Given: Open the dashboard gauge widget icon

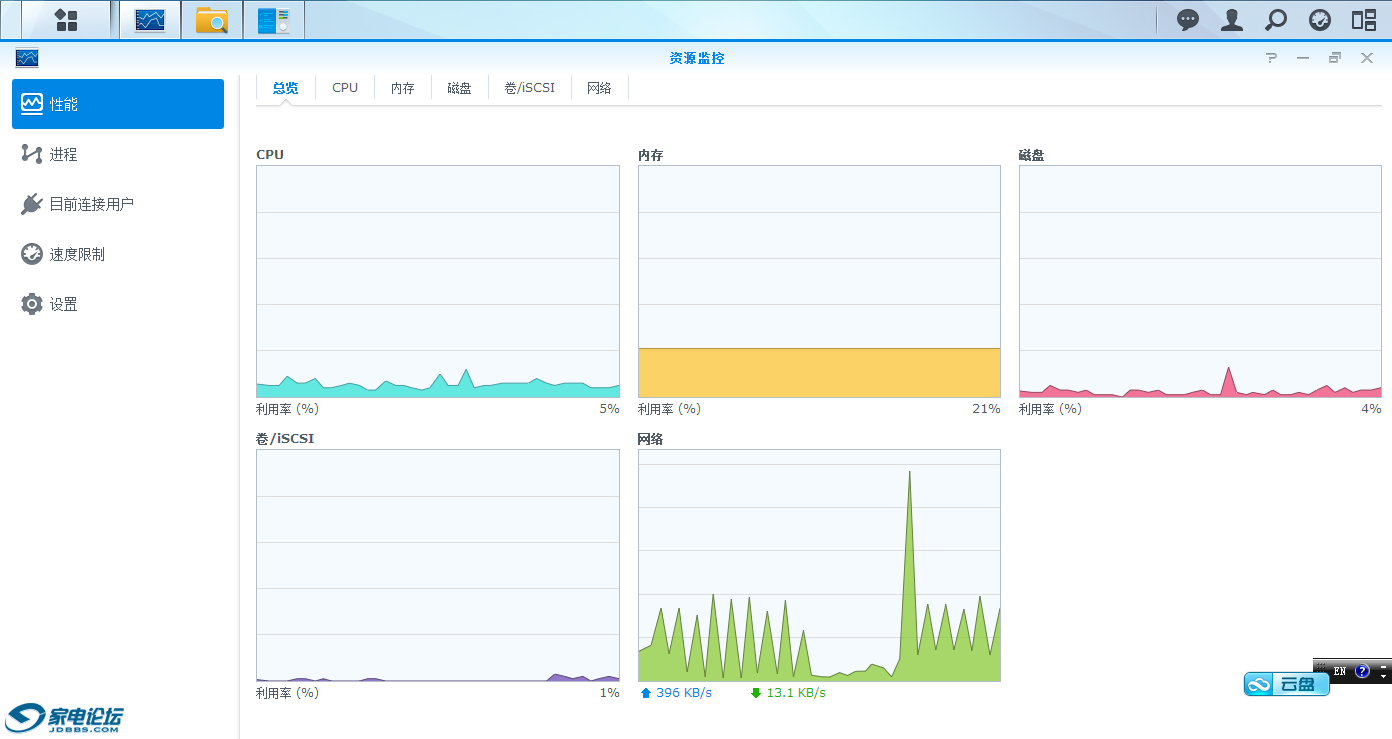Looking at the screenshot, I should pyautogui.click(x=1320, y=20).
